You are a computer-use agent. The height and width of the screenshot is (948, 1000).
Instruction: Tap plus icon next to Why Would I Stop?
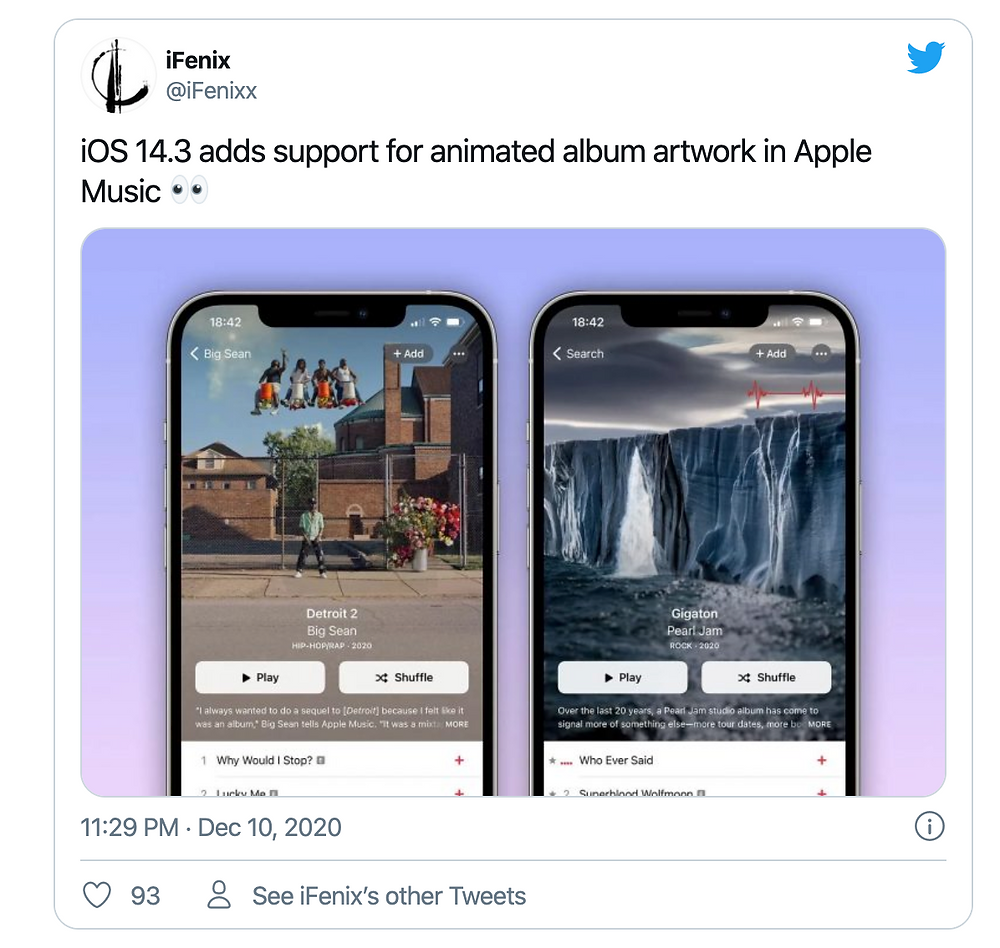(x=459, y=760)
